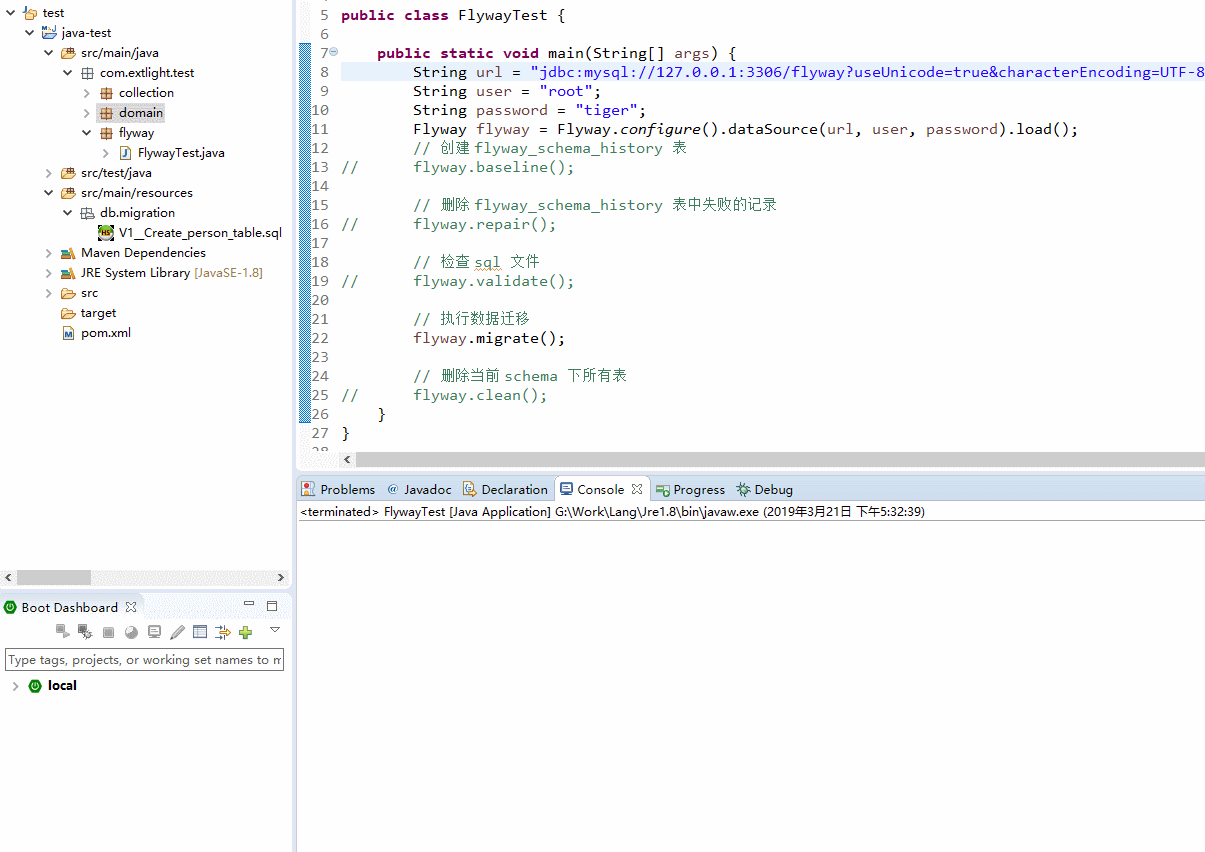This screenshot has width=1205, height=852.
Task: Click the FlywayTest.java file icon in the tree
Action: pos(126,153)
